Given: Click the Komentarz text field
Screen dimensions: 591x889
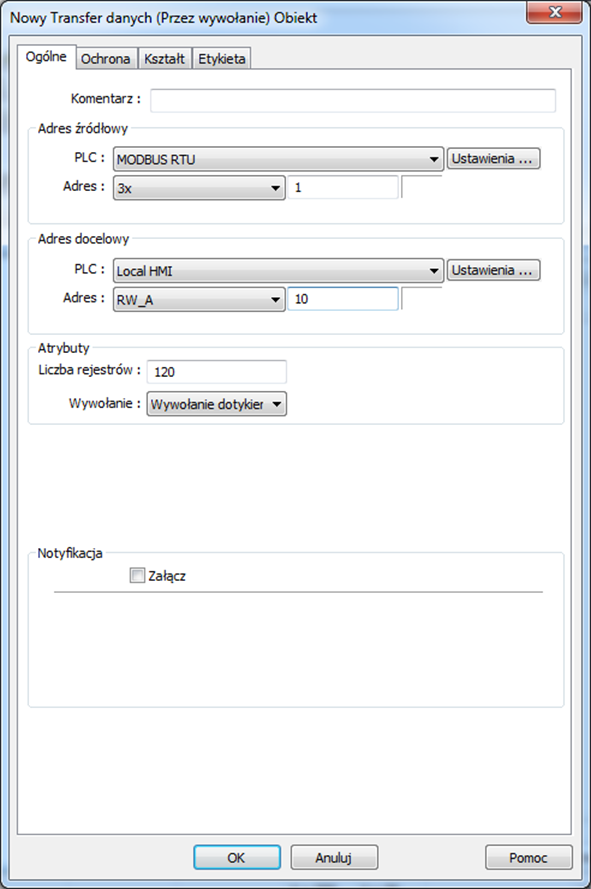Looking at the screenshot, I should coord(353,100).
